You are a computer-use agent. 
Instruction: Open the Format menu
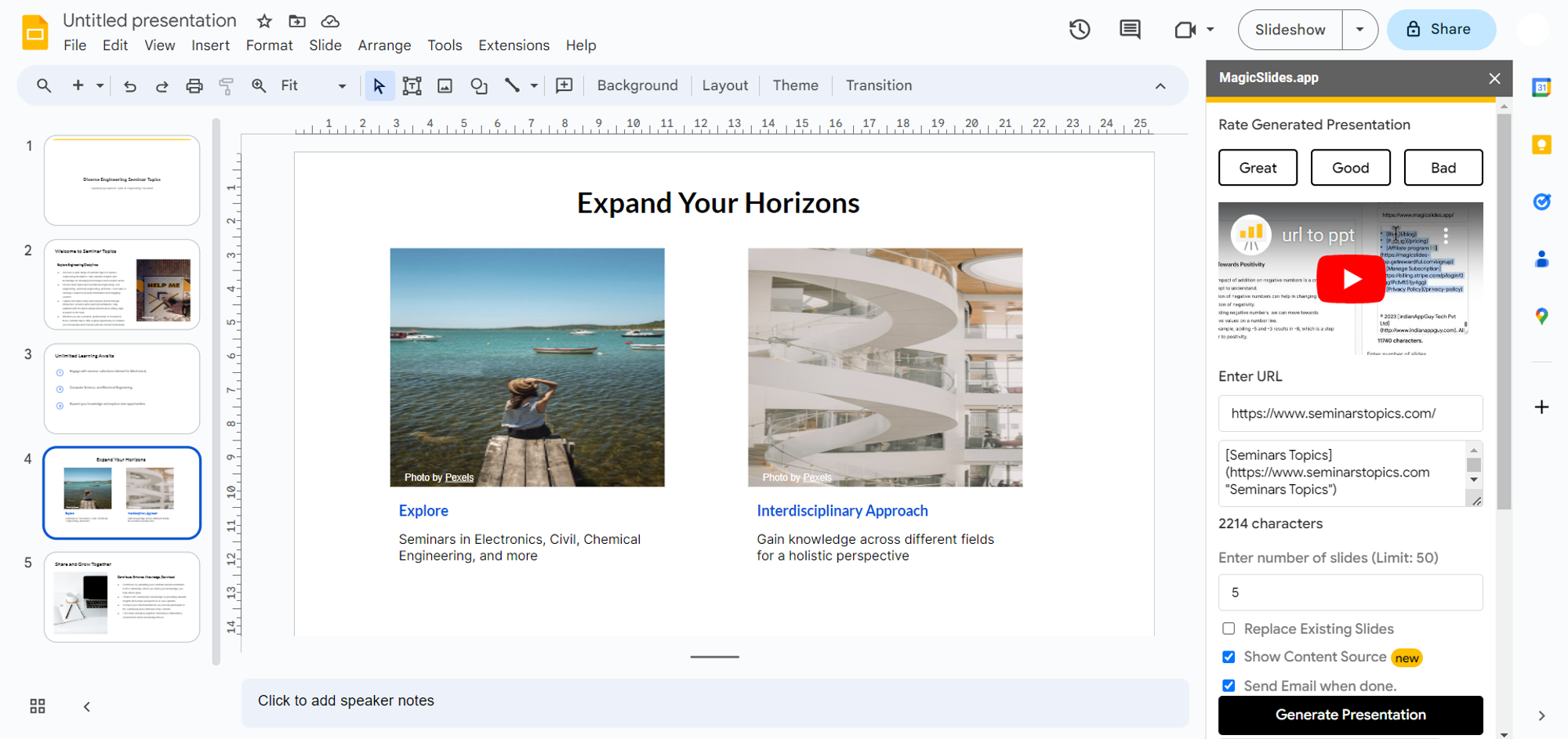269,45
